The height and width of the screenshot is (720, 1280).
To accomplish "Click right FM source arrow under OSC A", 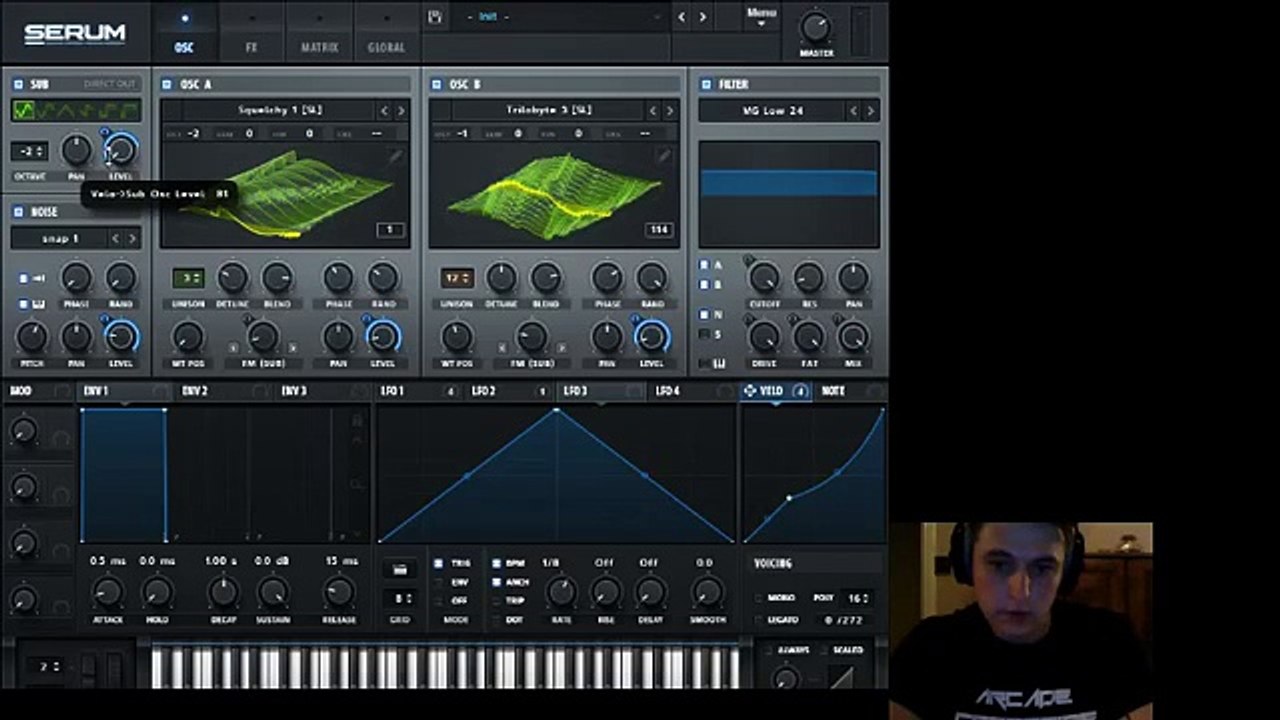I will [293, 347].
